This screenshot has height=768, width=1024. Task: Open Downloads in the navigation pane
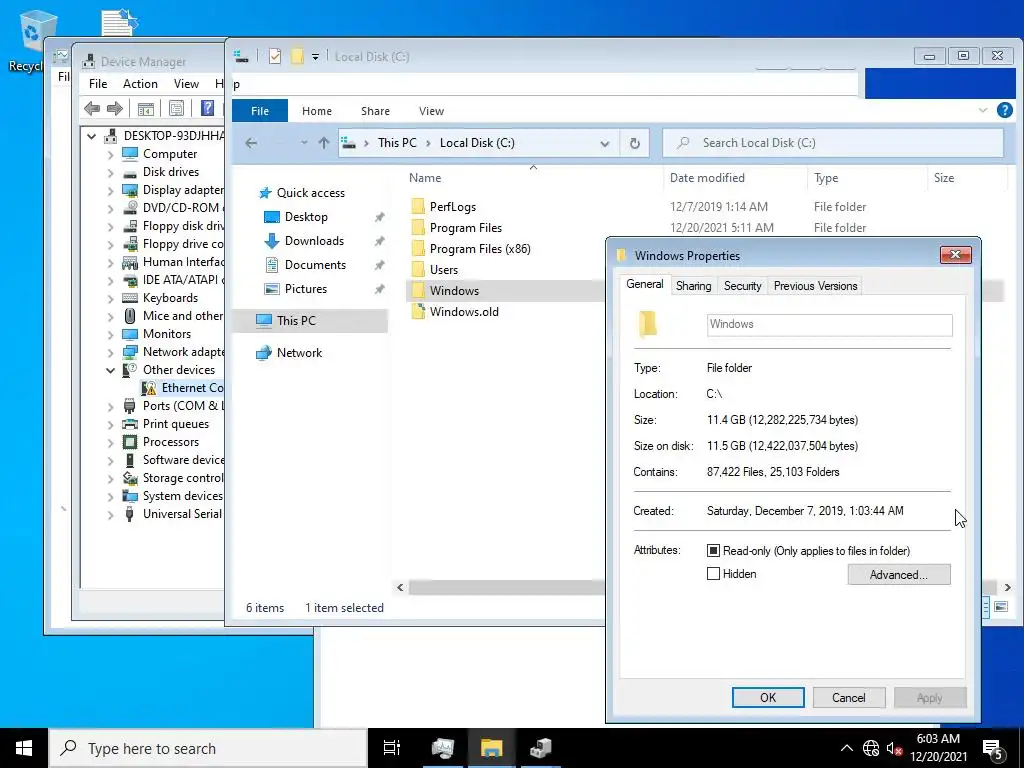[x=313, y=241]
